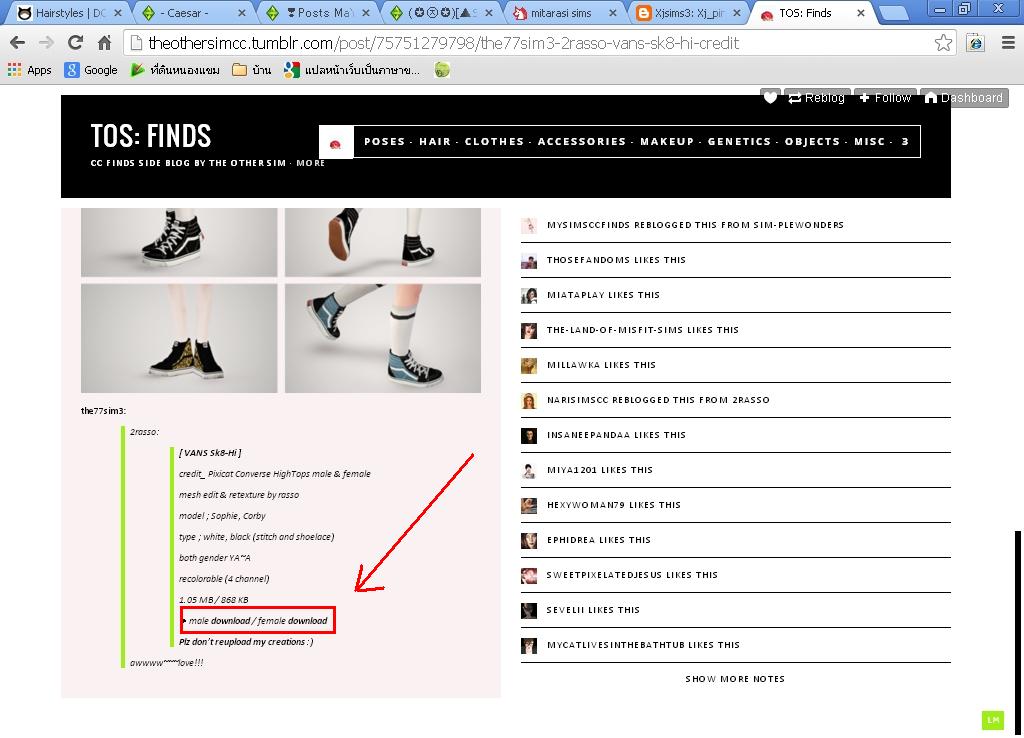Click MORE link under blog title
Image resolution: width=1024 pixels, height=738 pixels.
pos(310,163)
